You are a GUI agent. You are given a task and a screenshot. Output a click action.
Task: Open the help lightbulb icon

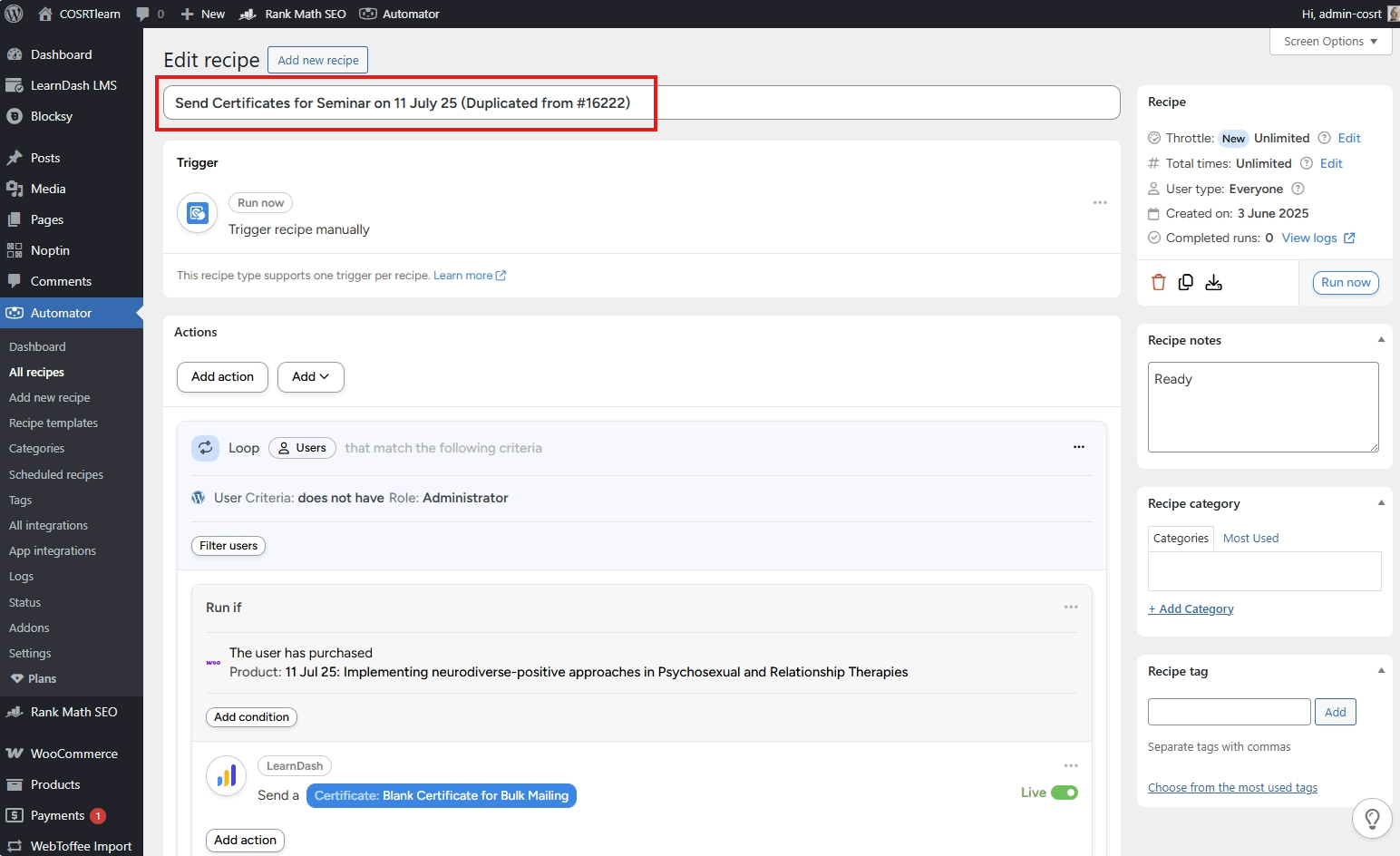(1372, 819)
